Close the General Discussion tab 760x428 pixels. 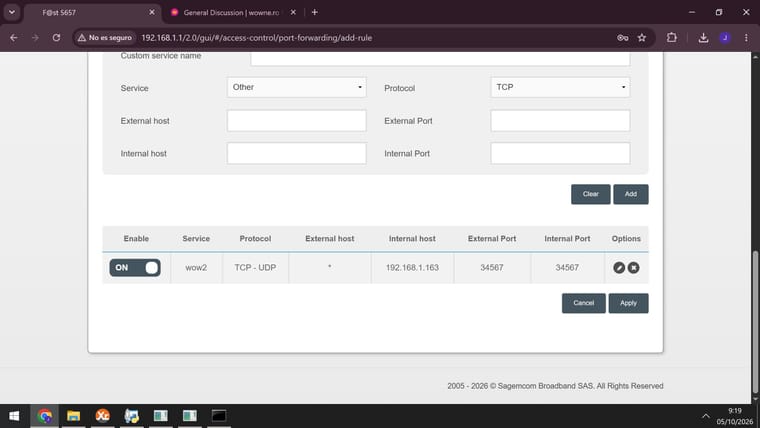pos(293,13)
